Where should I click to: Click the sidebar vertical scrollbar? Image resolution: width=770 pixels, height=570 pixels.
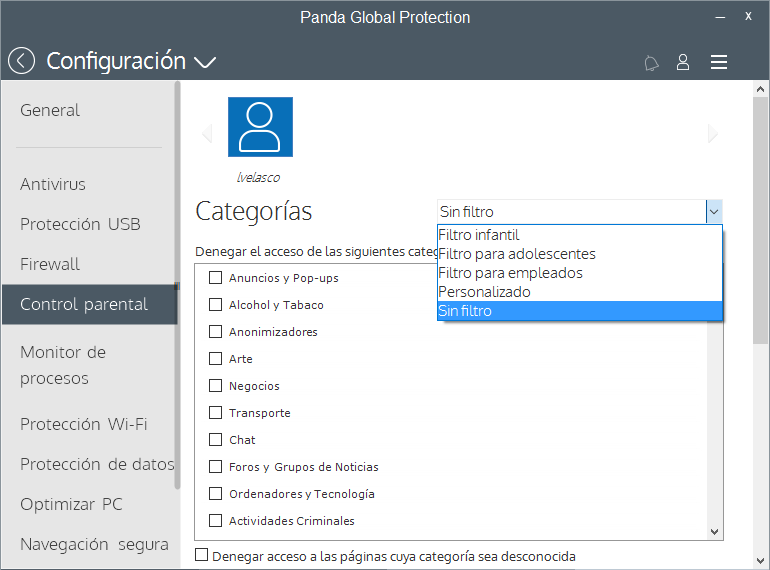(x=177, y=285)
